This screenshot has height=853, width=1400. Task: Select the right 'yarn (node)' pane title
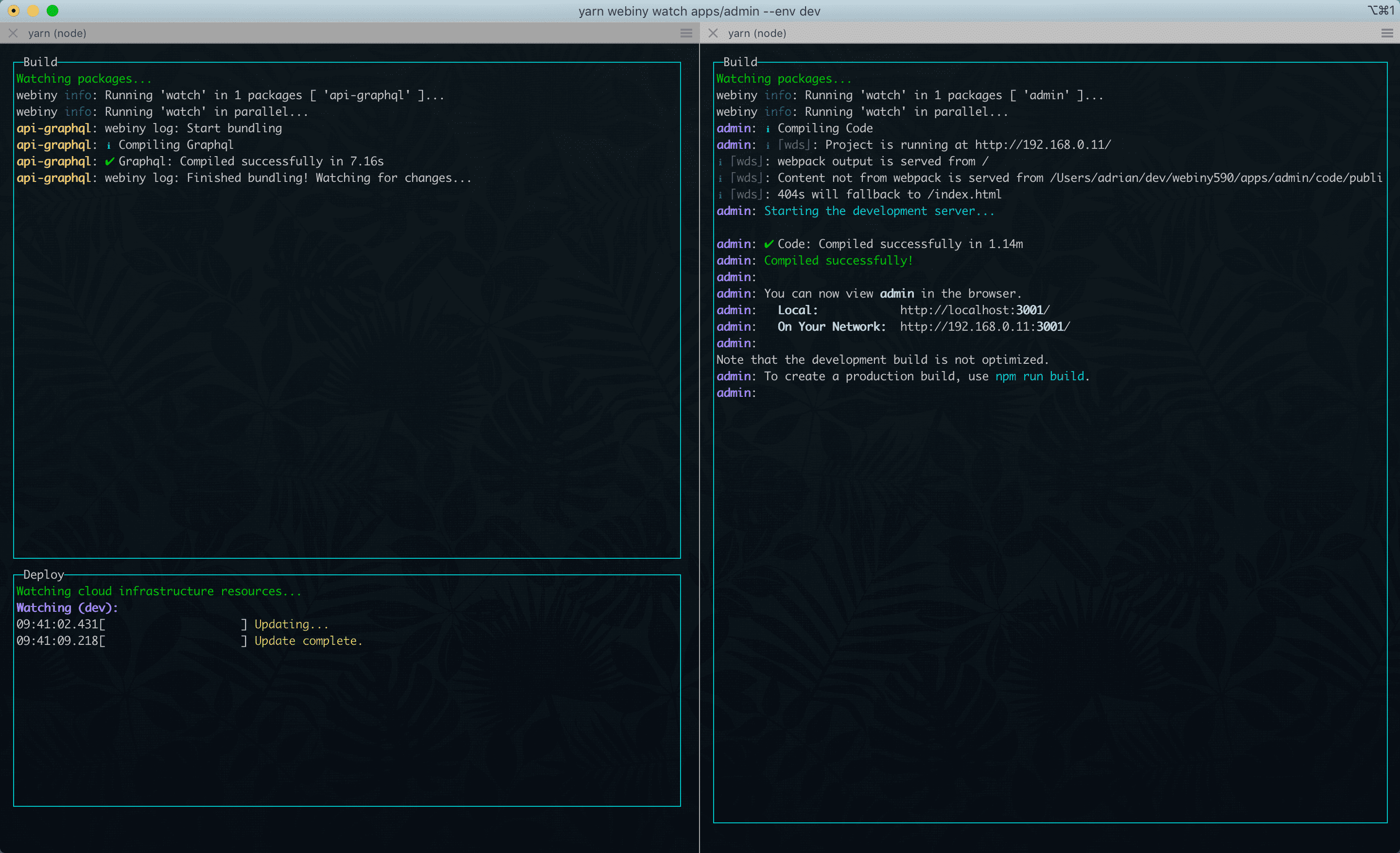(x=757, y=33)
